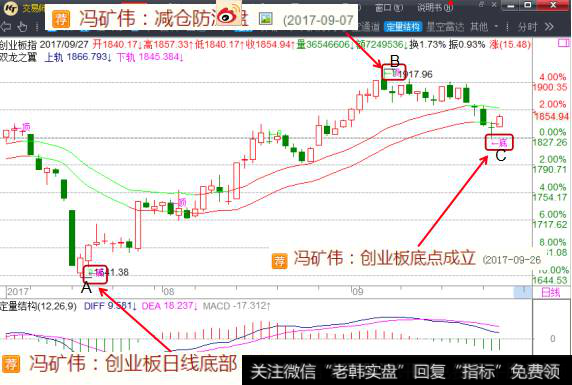Click the 双龙之翼 indicator label
This screenshot has width=572, height=385.
(18, 57)
